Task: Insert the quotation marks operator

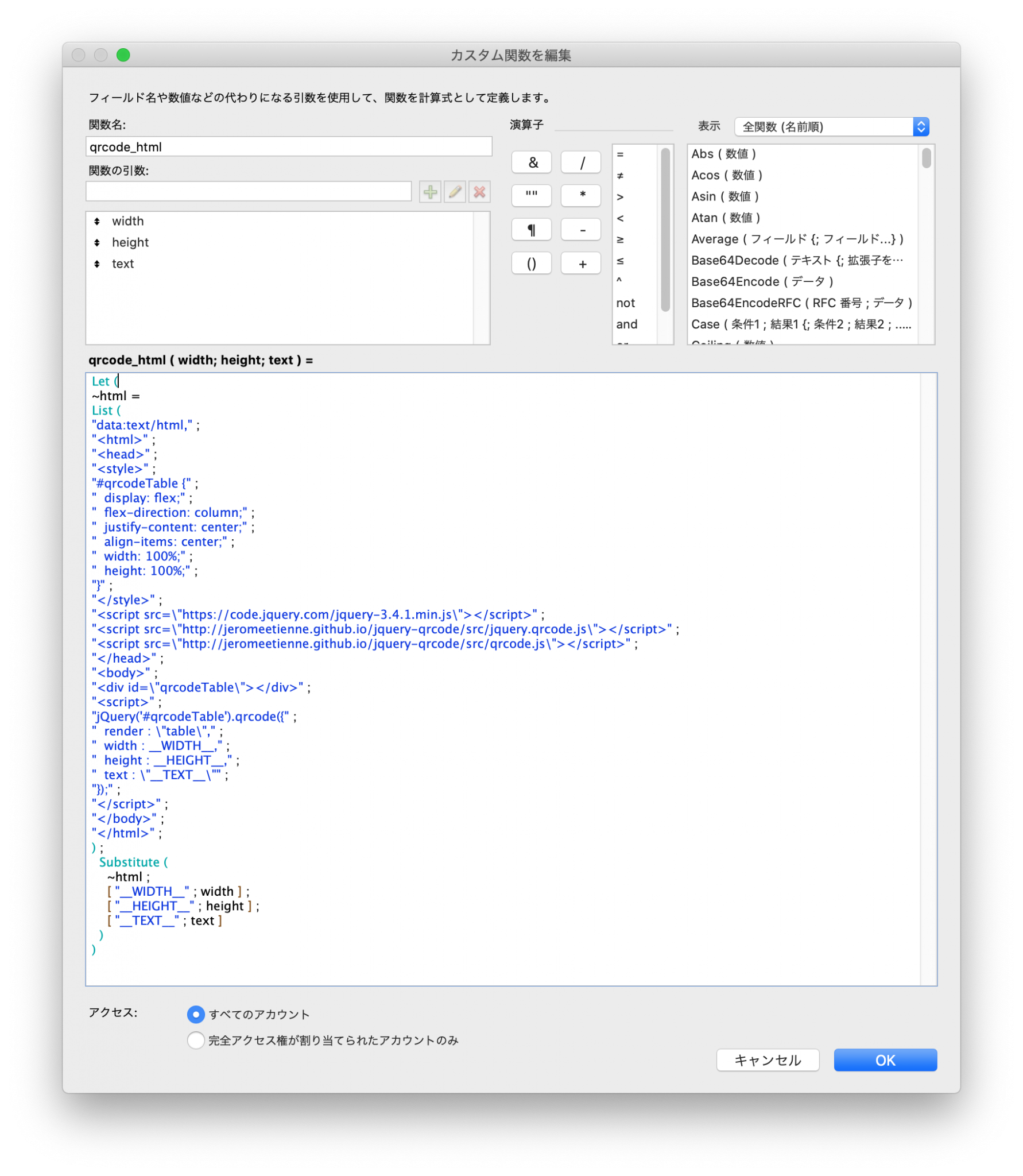Action: coord(531,195)
